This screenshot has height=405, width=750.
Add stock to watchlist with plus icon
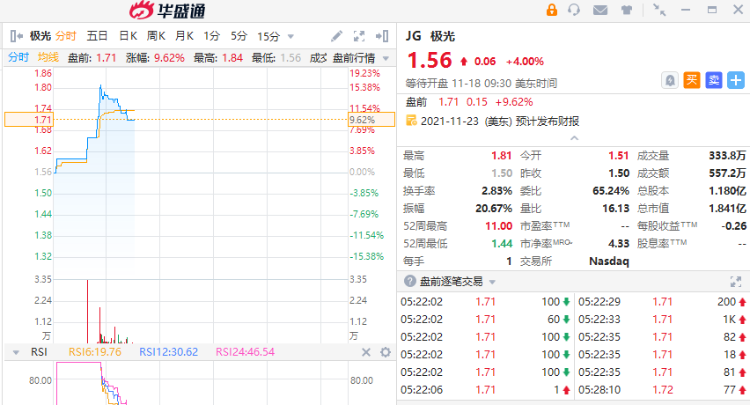coord(735,79)
